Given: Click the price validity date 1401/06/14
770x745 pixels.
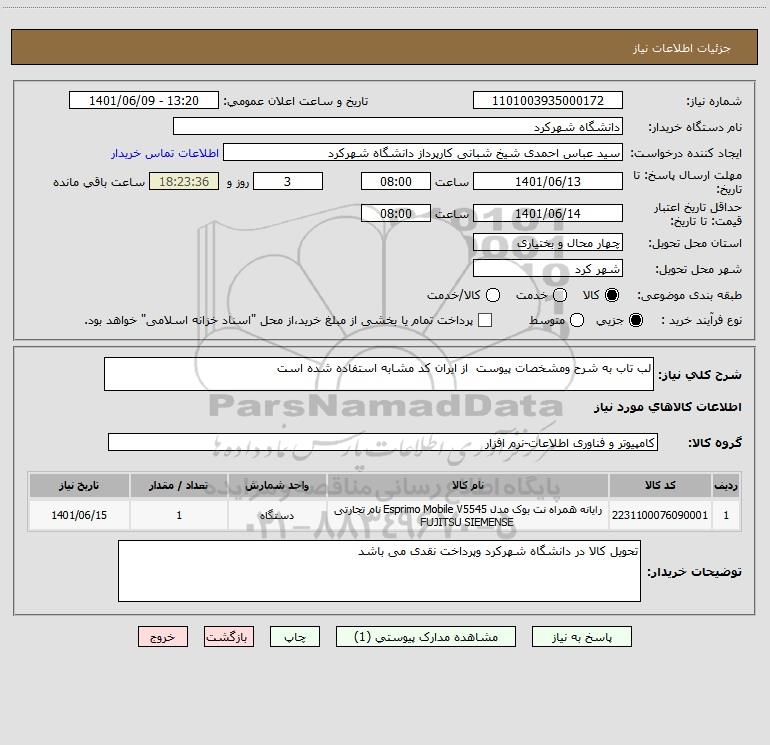Looking at the screenshot, I should pyautogui.click(x=548, y=213).
